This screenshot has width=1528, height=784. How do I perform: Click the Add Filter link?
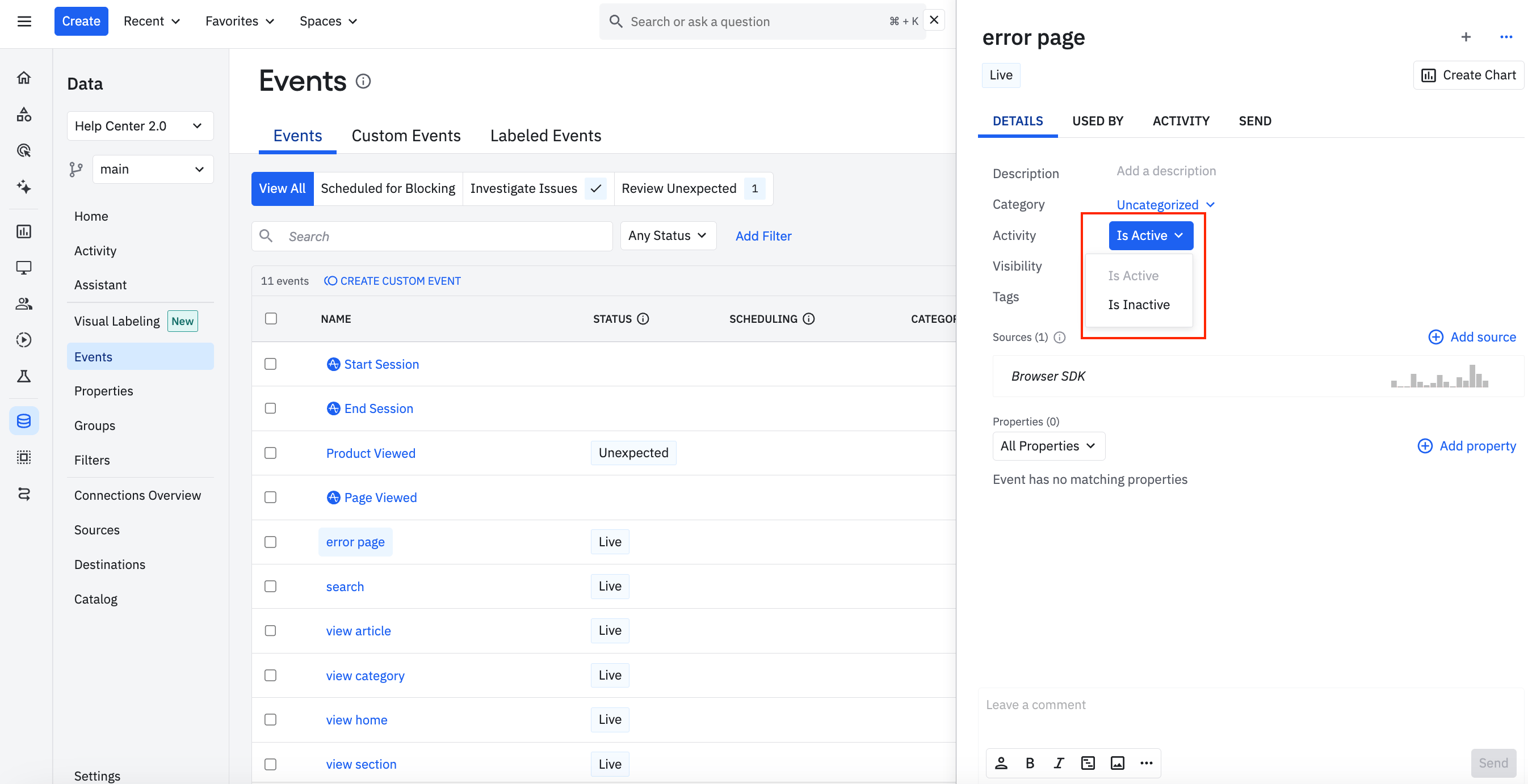click(763, 235)
